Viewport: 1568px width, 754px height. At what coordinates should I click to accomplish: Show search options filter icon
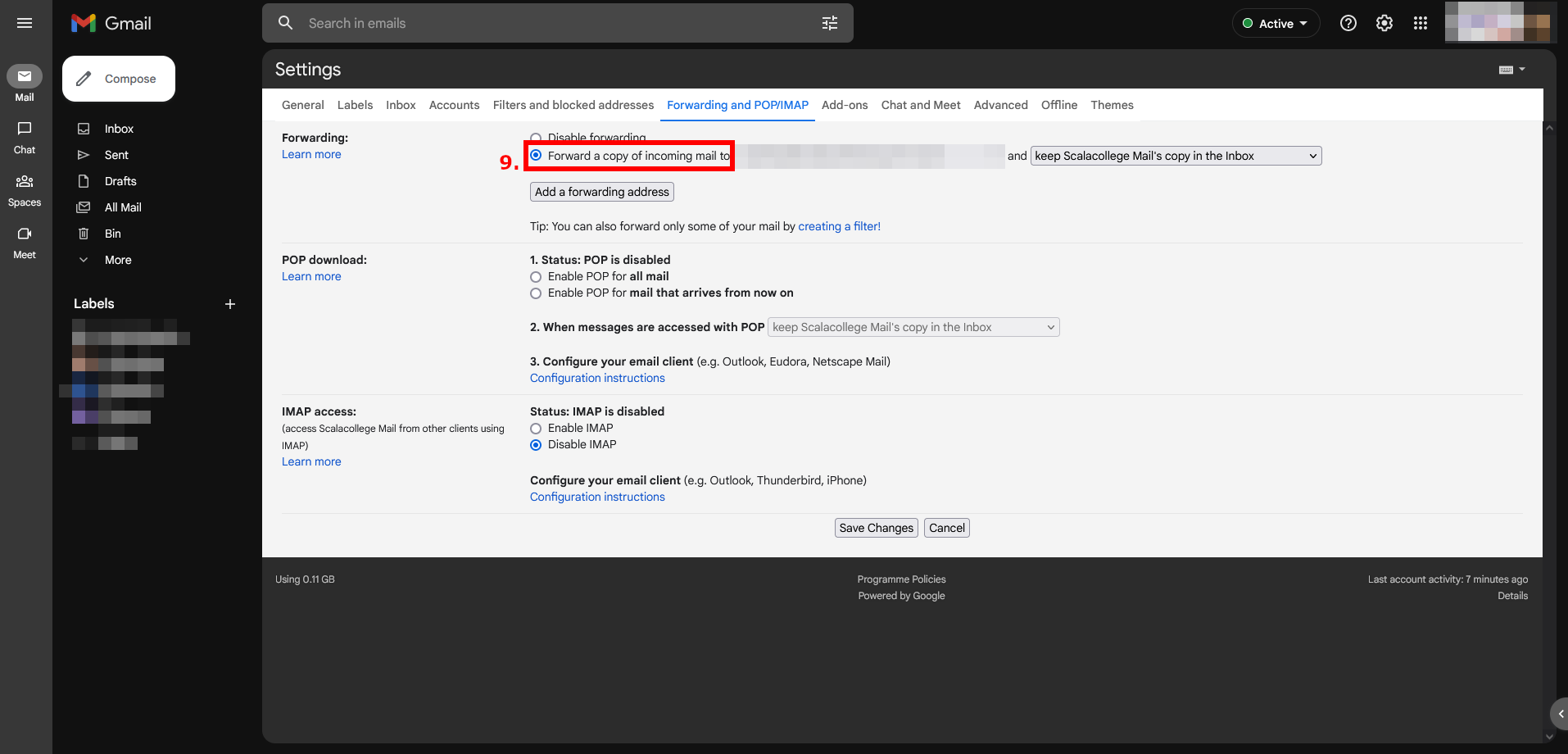tap(830, 23)
